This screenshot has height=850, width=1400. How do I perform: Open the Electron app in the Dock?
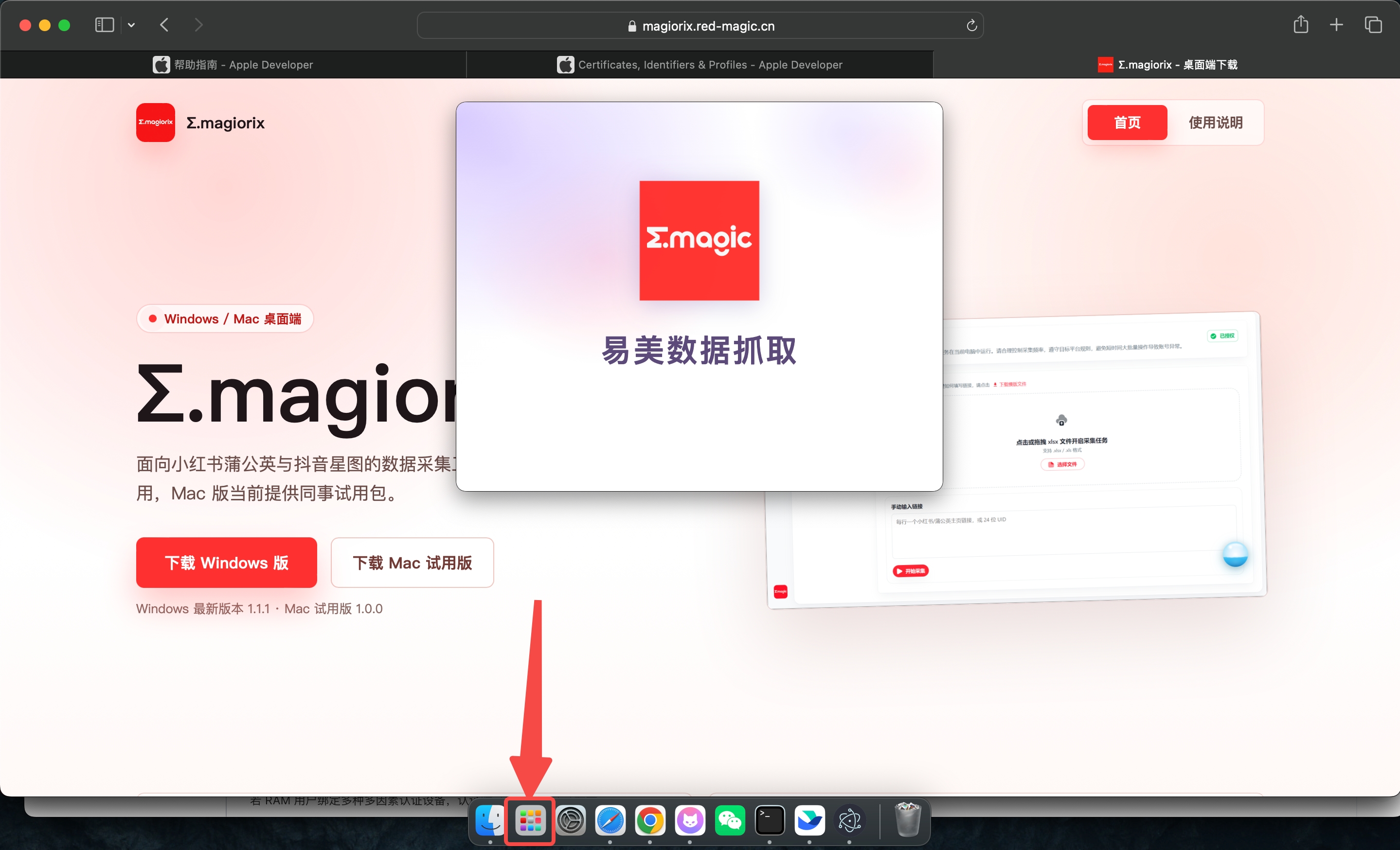click(x=849, y=820)
